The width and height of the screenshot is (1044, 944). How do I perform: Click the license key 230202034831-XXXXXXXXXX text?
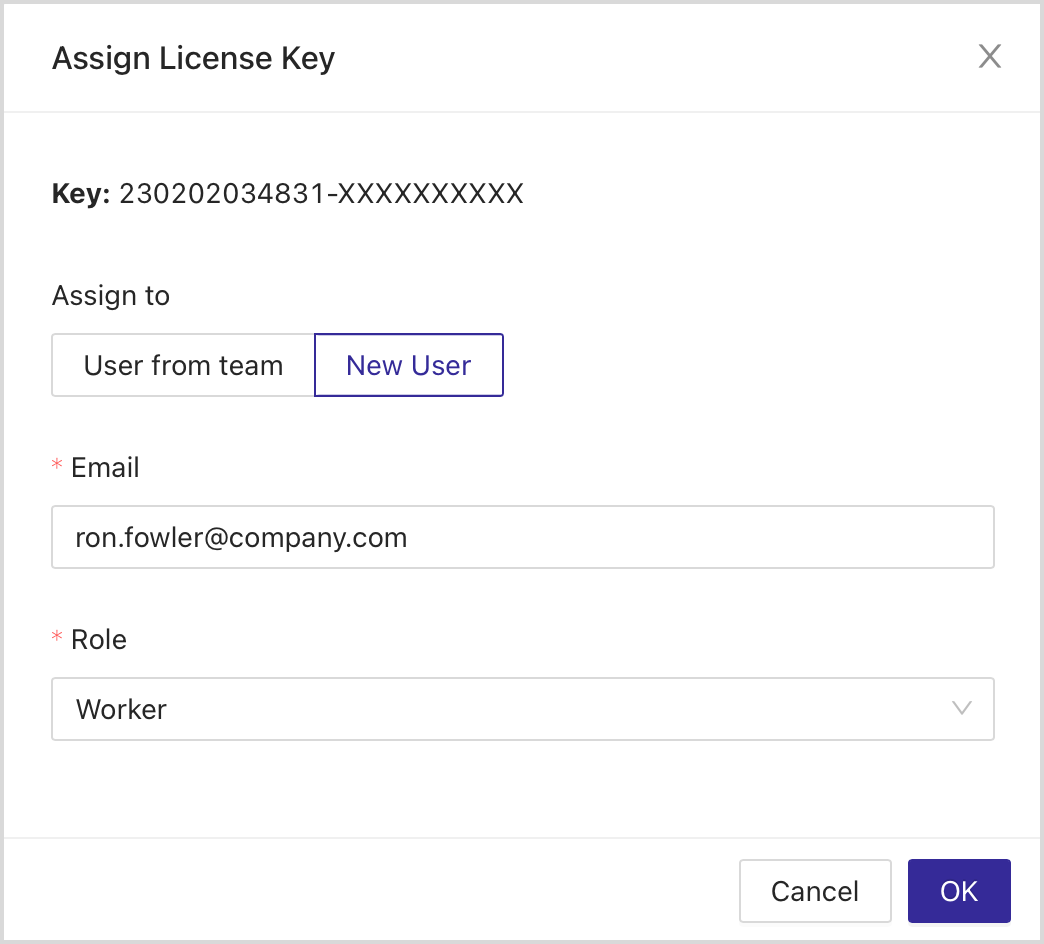click(x=322, y=193)
